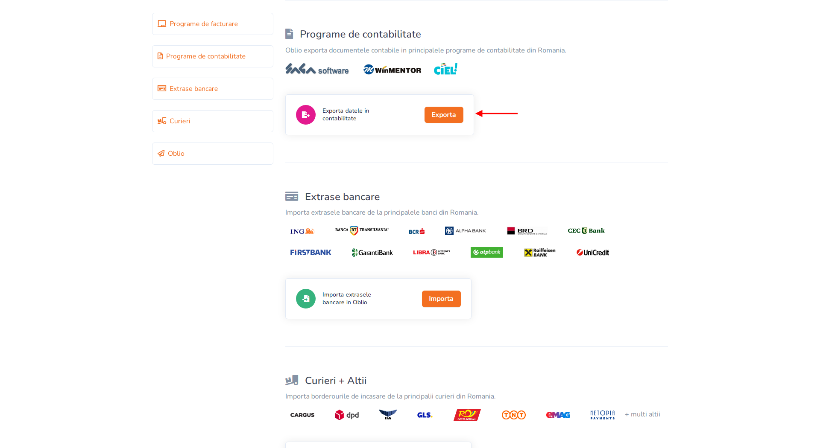
Task: Click the WinMENTOR logo
Action: point(392,70)
